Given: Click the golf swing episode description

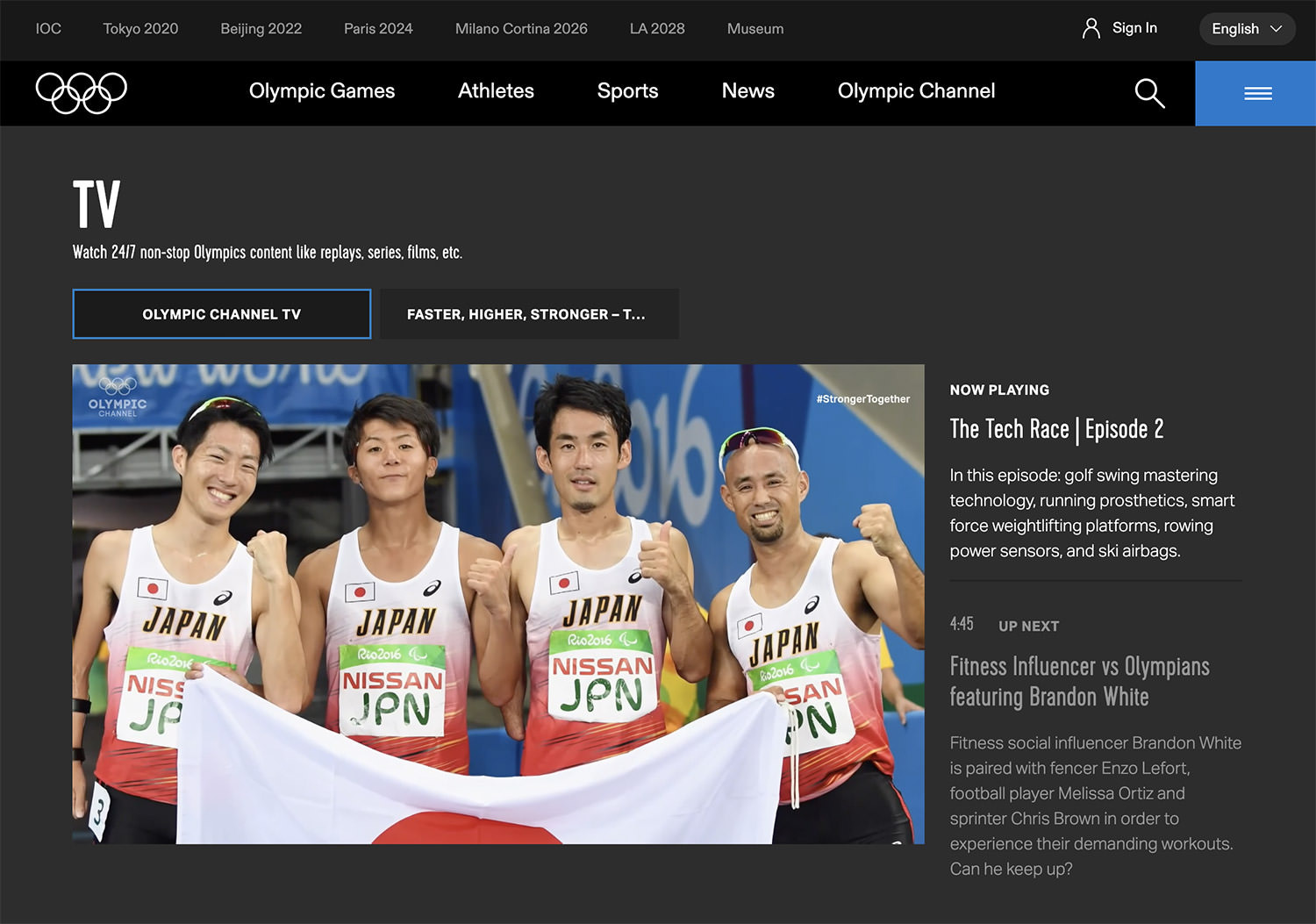Looking at the screenshot, I should coord(1091,513).
